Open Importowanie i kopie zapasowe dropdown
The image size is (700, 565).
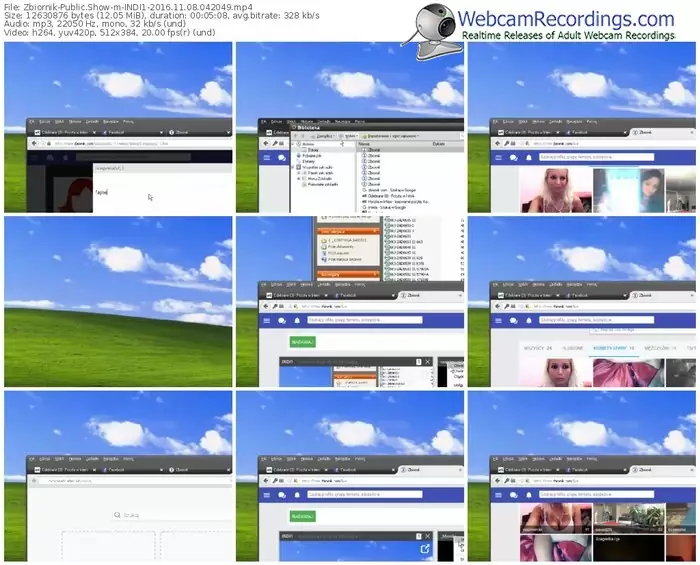pos(391,136)
